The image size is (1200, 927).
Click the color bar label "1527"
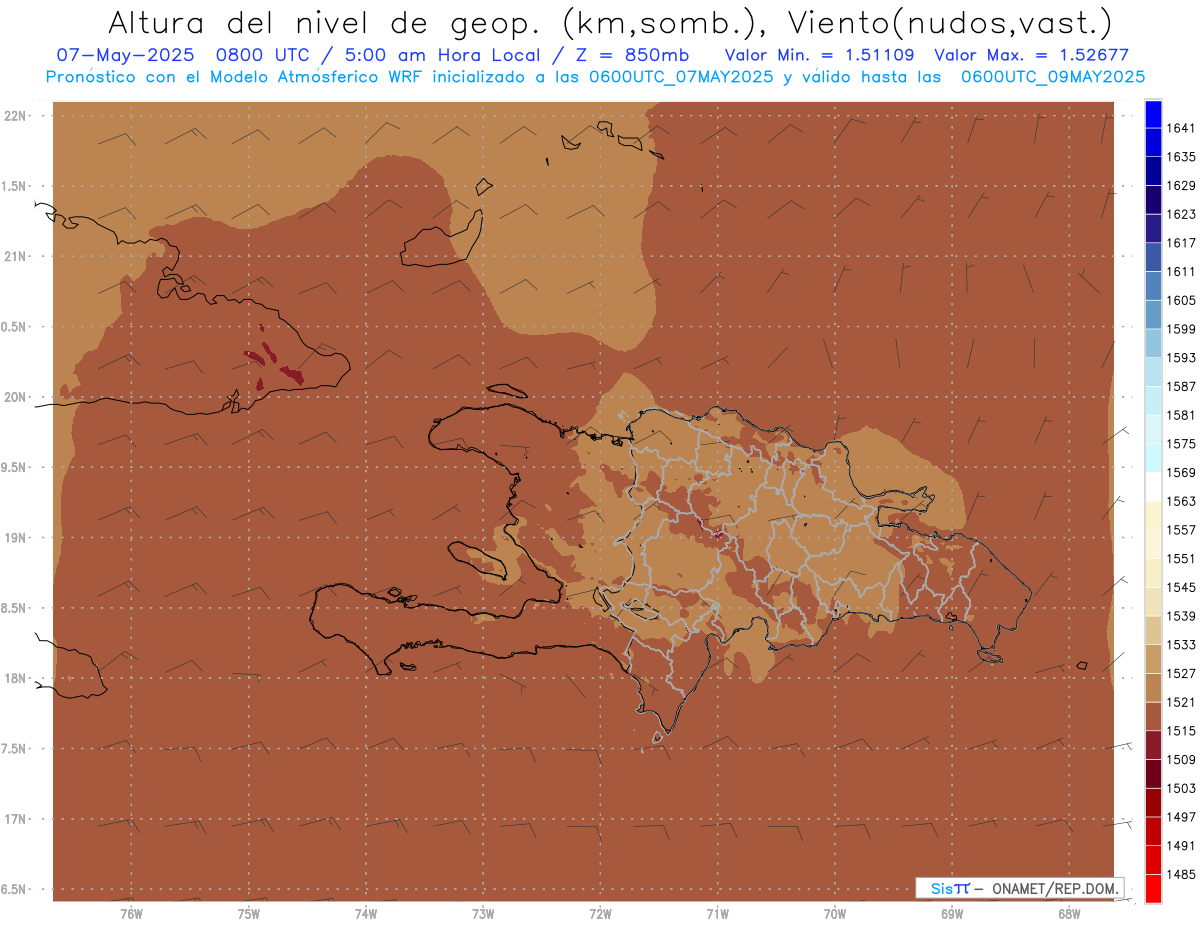(1181, 674)
